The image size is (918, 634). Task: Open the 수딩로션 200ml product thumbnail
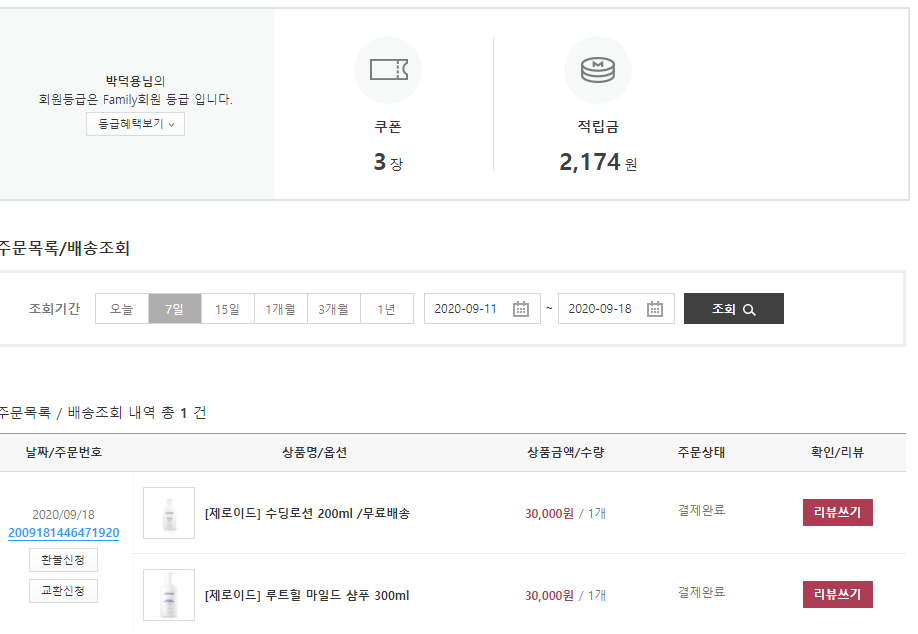[169, 513]
